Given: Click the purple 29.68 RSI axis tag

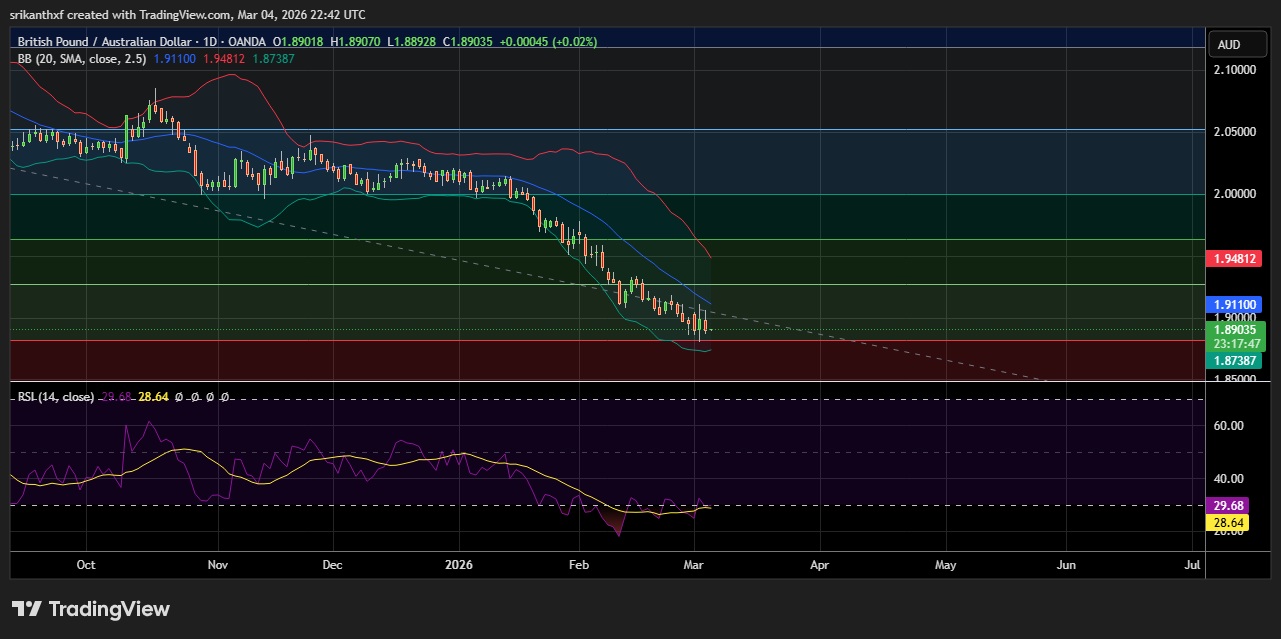Looking at the screenshot, I should pyautogui.click(x=1226, y=506).
